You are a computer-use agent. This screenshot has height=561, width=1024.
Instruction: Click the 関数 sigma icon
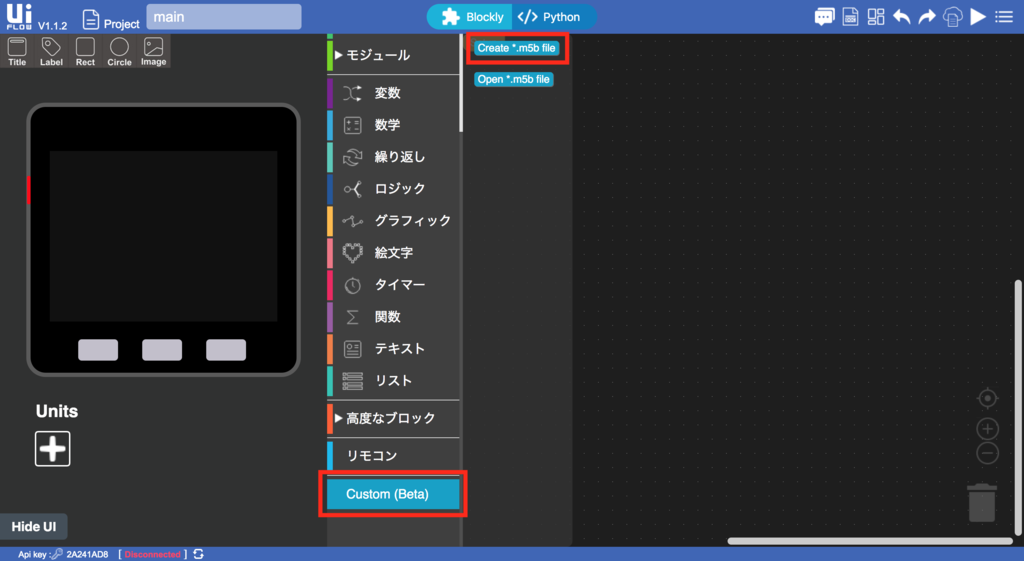353,317
